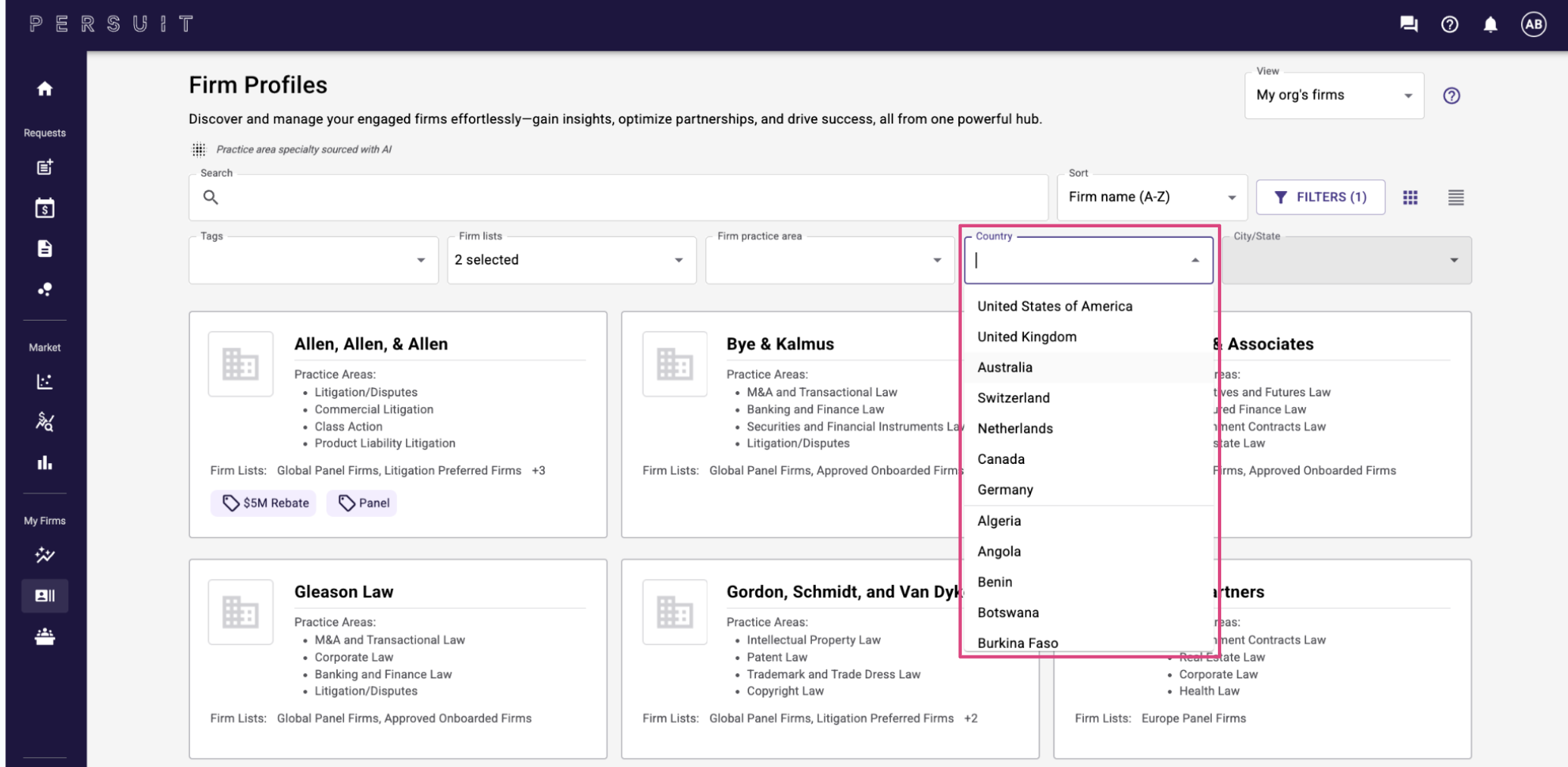
Task: Open the insights sparkle icon under My Firms
Action: [x=45, y=555]
